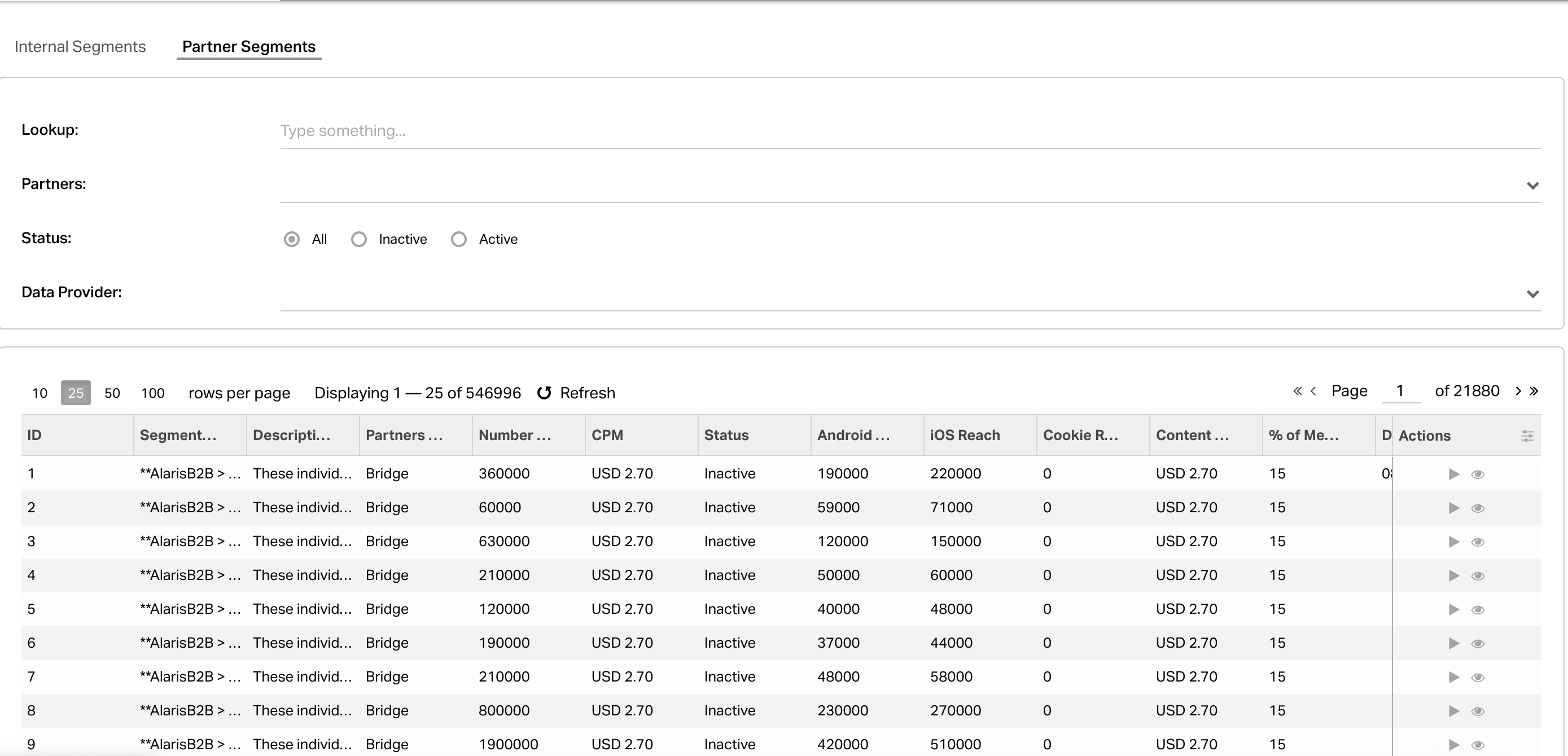Go to first page double-arrow
Screen dimensions: 1568x756
pyautogui.click(x=1297, y=391)
